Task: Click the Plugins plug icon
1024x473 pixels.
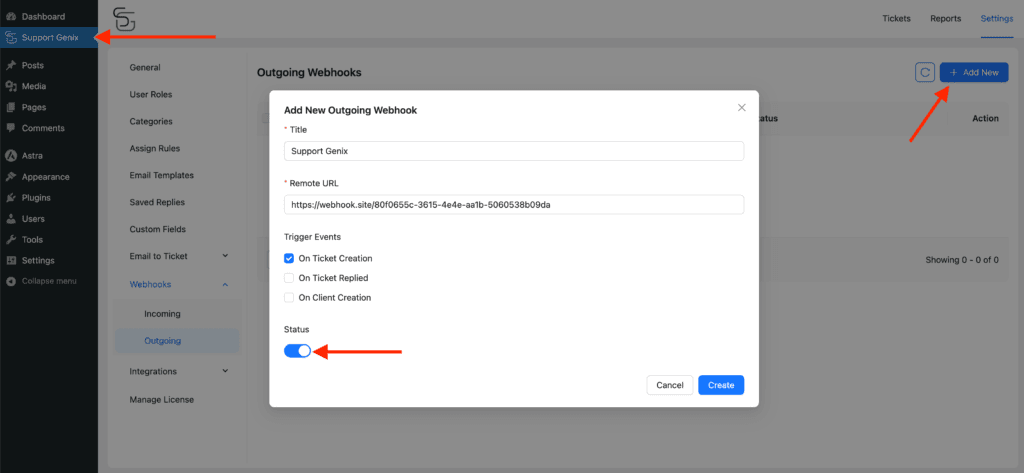Action: [10, 197]
